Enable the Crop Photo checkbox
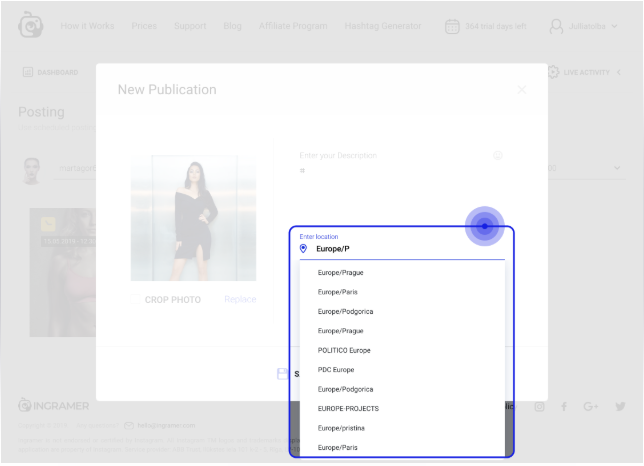 click(135, 299)
